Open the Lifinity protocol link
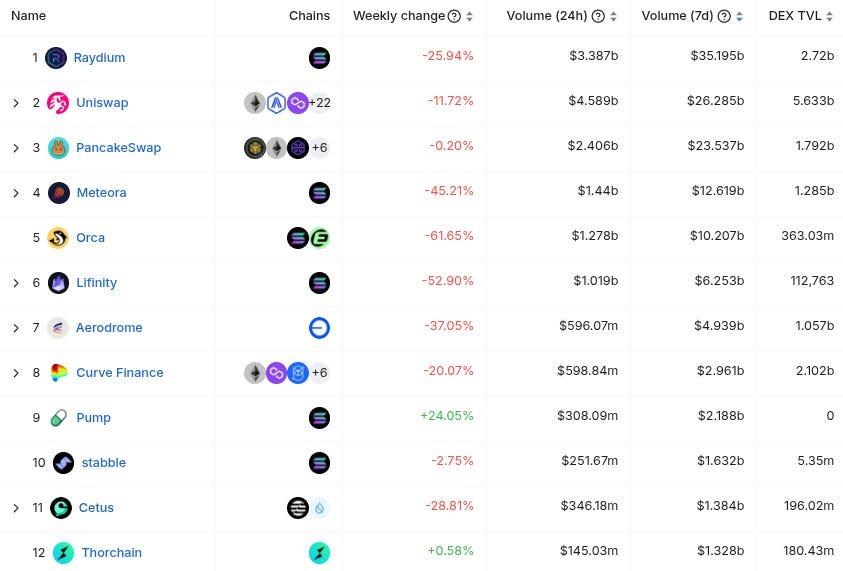The image size is (843, 571). pos(96,283)
